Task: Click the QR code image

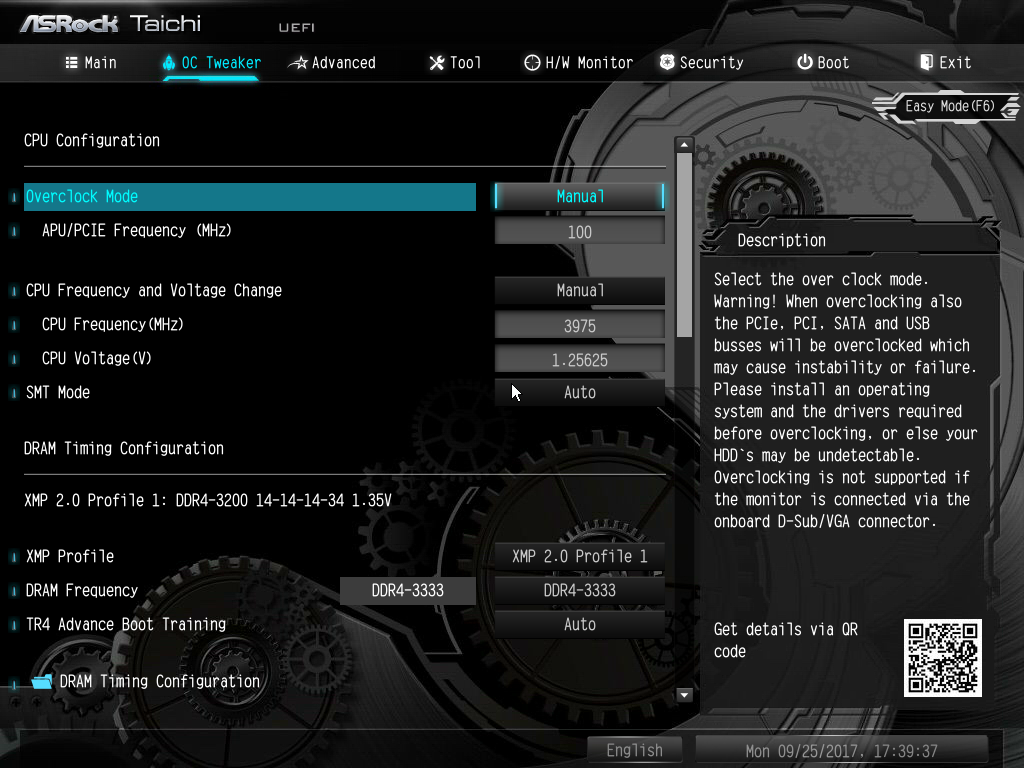Action: [942, 658]
